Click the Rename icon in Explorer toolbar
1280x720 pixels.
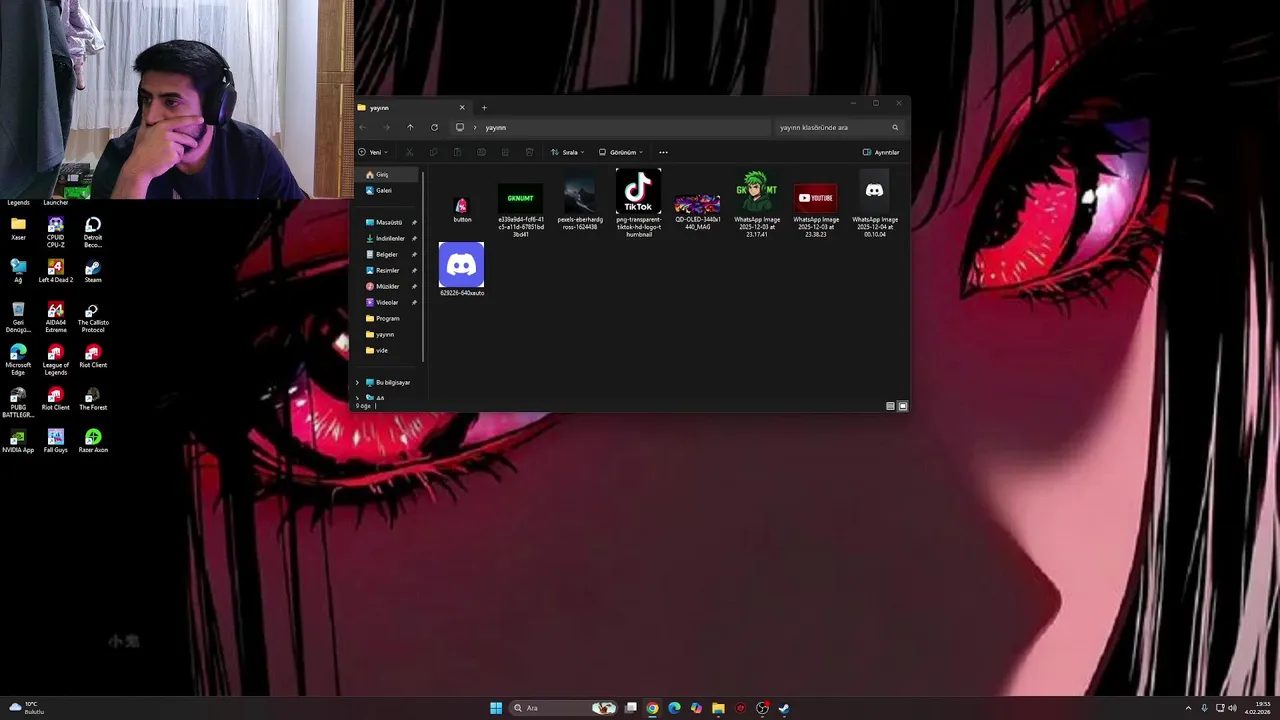click(x=481, y=152)
